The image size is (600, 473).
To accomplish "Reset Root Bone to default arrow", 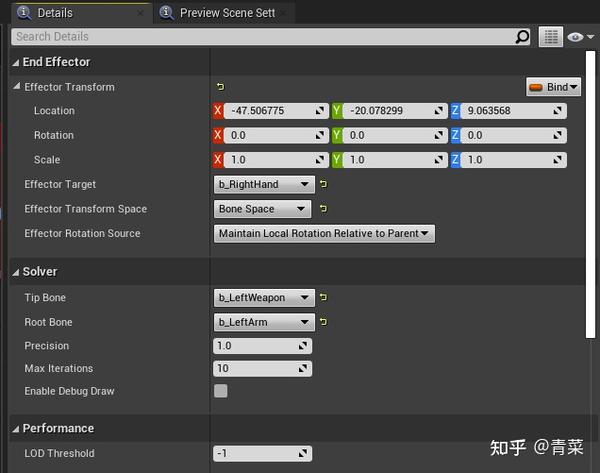I will pos(324,322).
